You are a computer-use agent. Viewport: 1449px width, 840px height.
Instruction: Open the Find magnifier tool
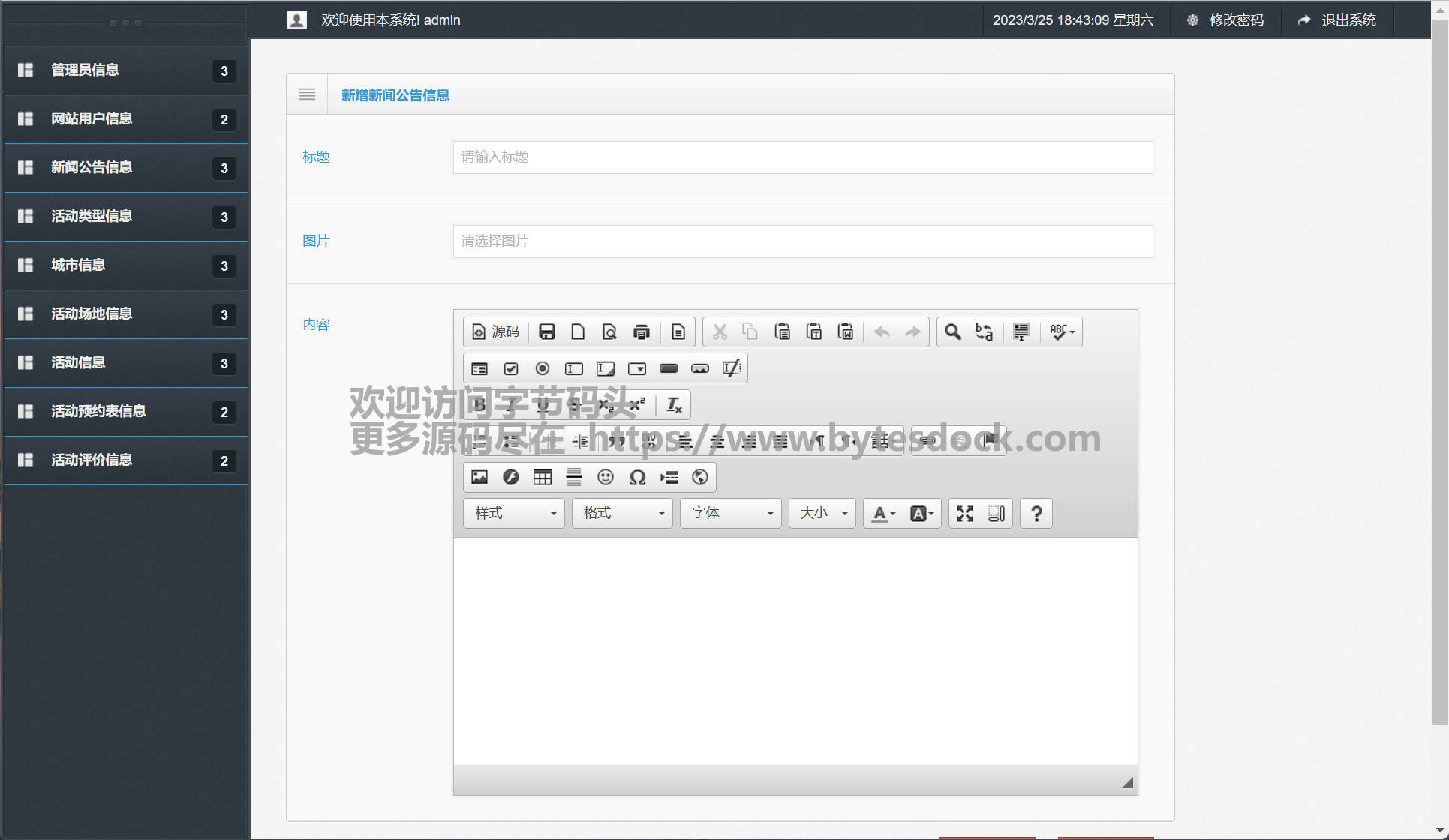[x=952, y=331]
